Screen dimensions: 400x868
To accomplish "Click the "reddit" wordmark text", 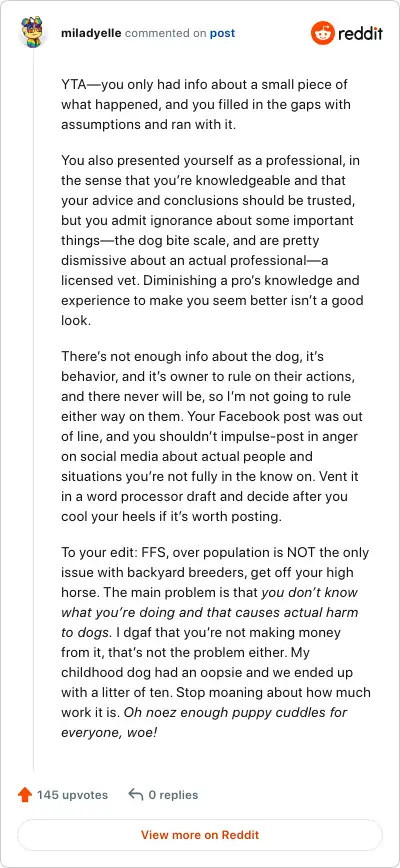I will point(360,34).
